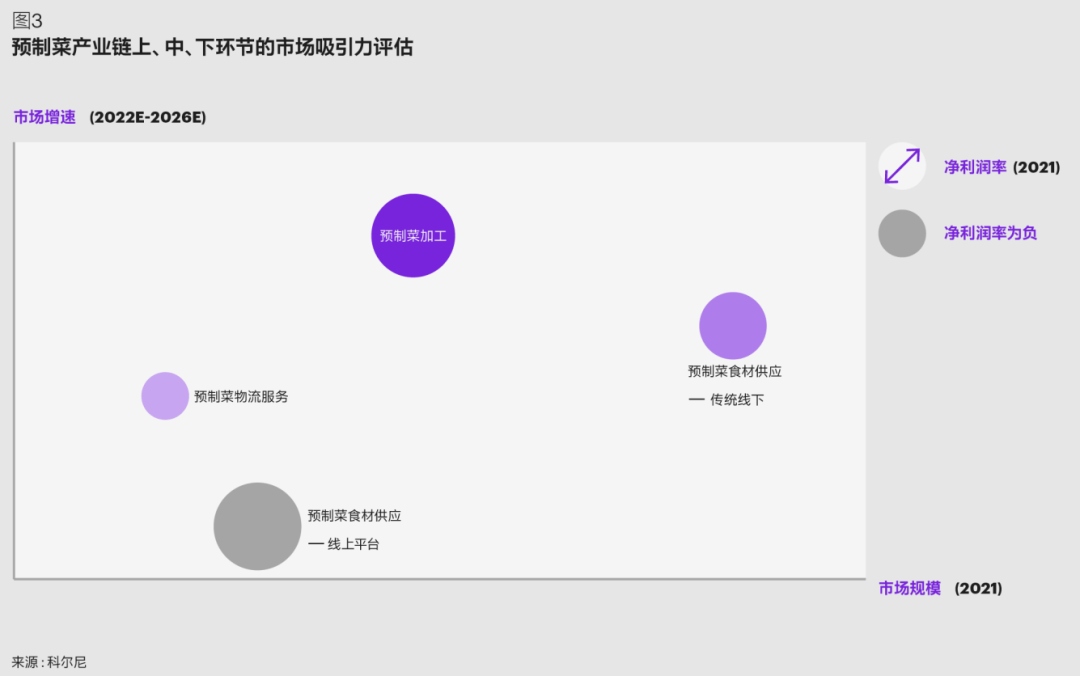The image size is (1080, 676).
Task: Click the 市场规模 axis title
Action: [x=910, y=588]
